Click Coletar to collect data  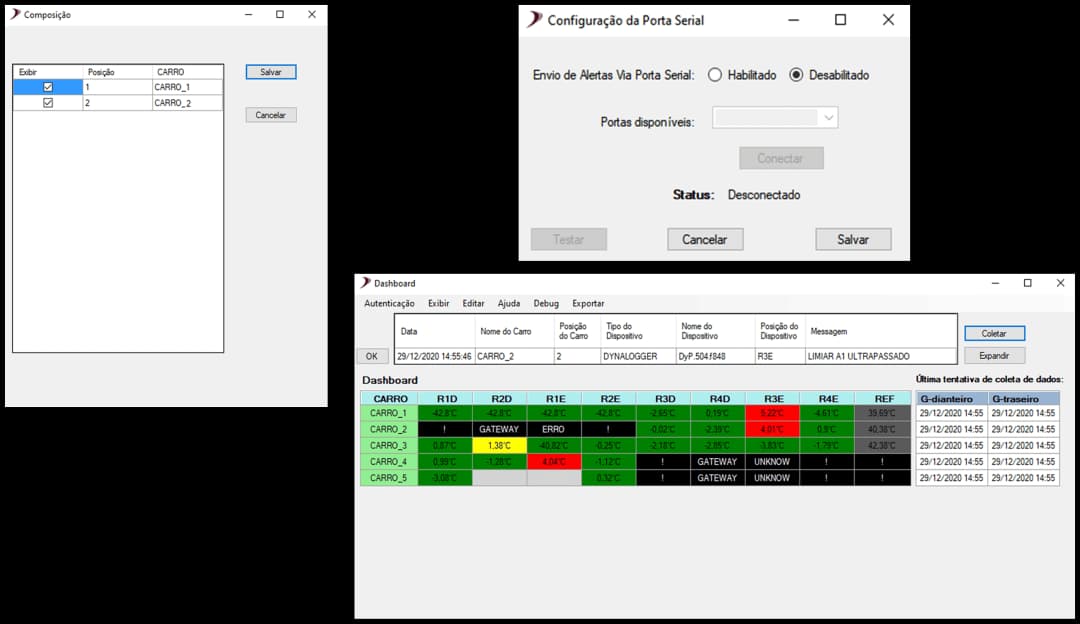994,333
